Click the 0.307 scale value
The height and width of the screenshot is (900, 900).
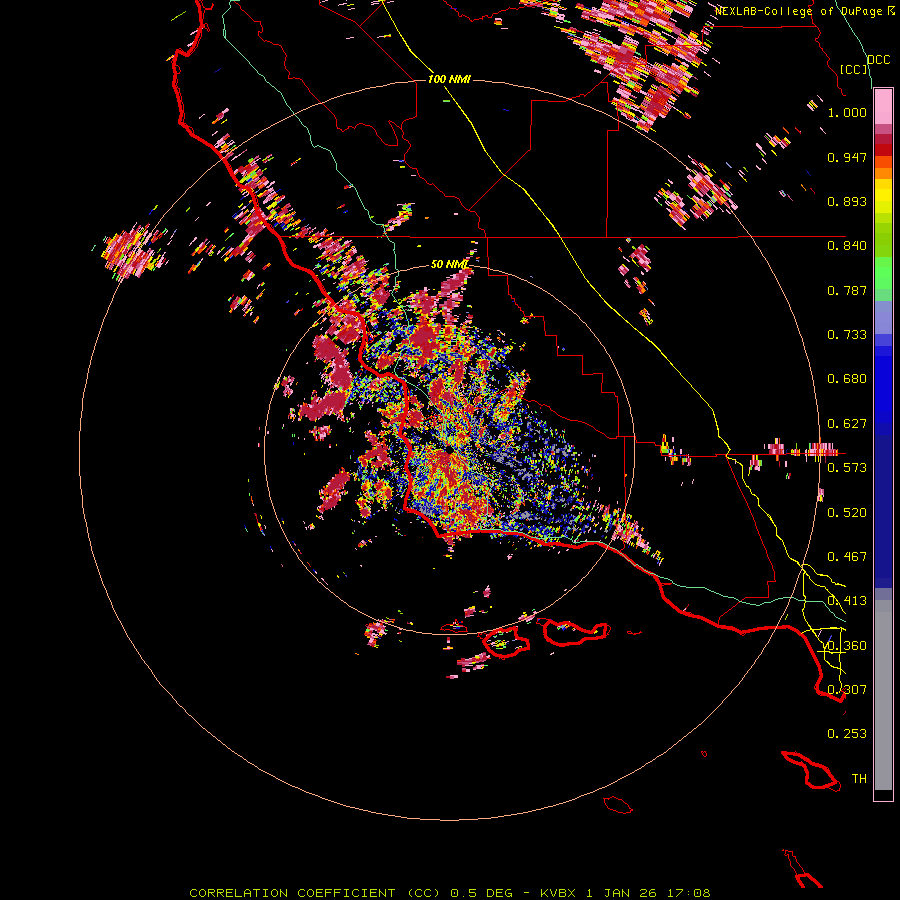(x=847, y=689)
